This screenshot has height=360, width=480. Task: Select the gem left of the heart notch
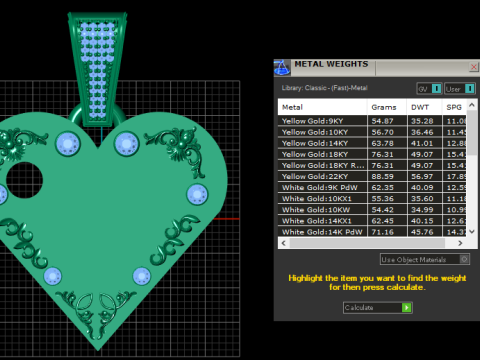(68, 144)
